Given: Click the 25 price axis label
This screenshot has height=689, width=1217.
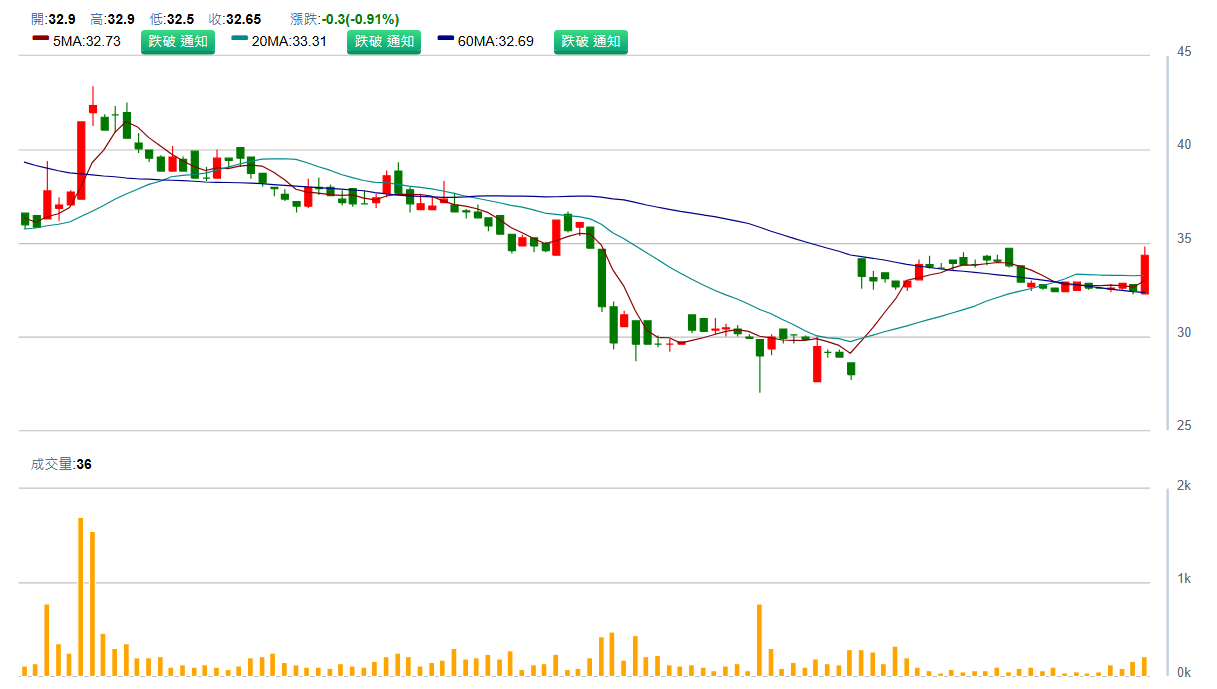Looking at the screenshot, I should 1183,426.
